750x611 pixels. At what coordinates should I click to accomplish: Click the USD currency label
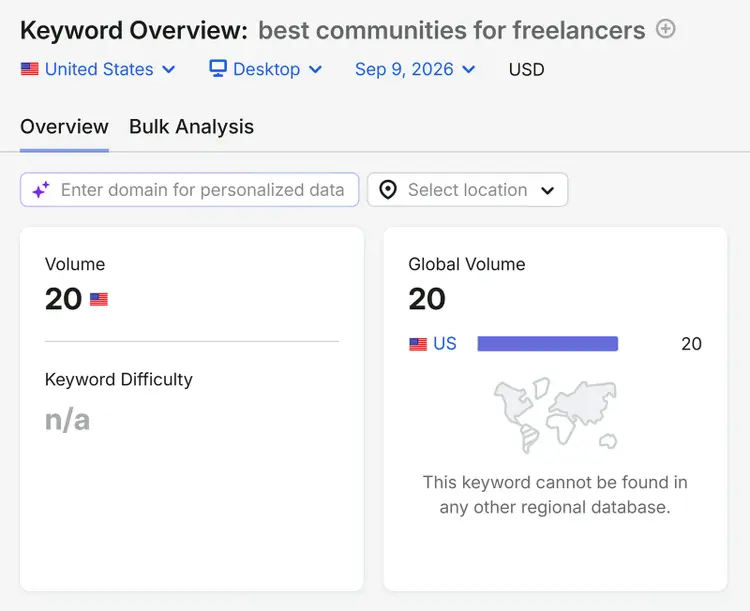(526, 70)
